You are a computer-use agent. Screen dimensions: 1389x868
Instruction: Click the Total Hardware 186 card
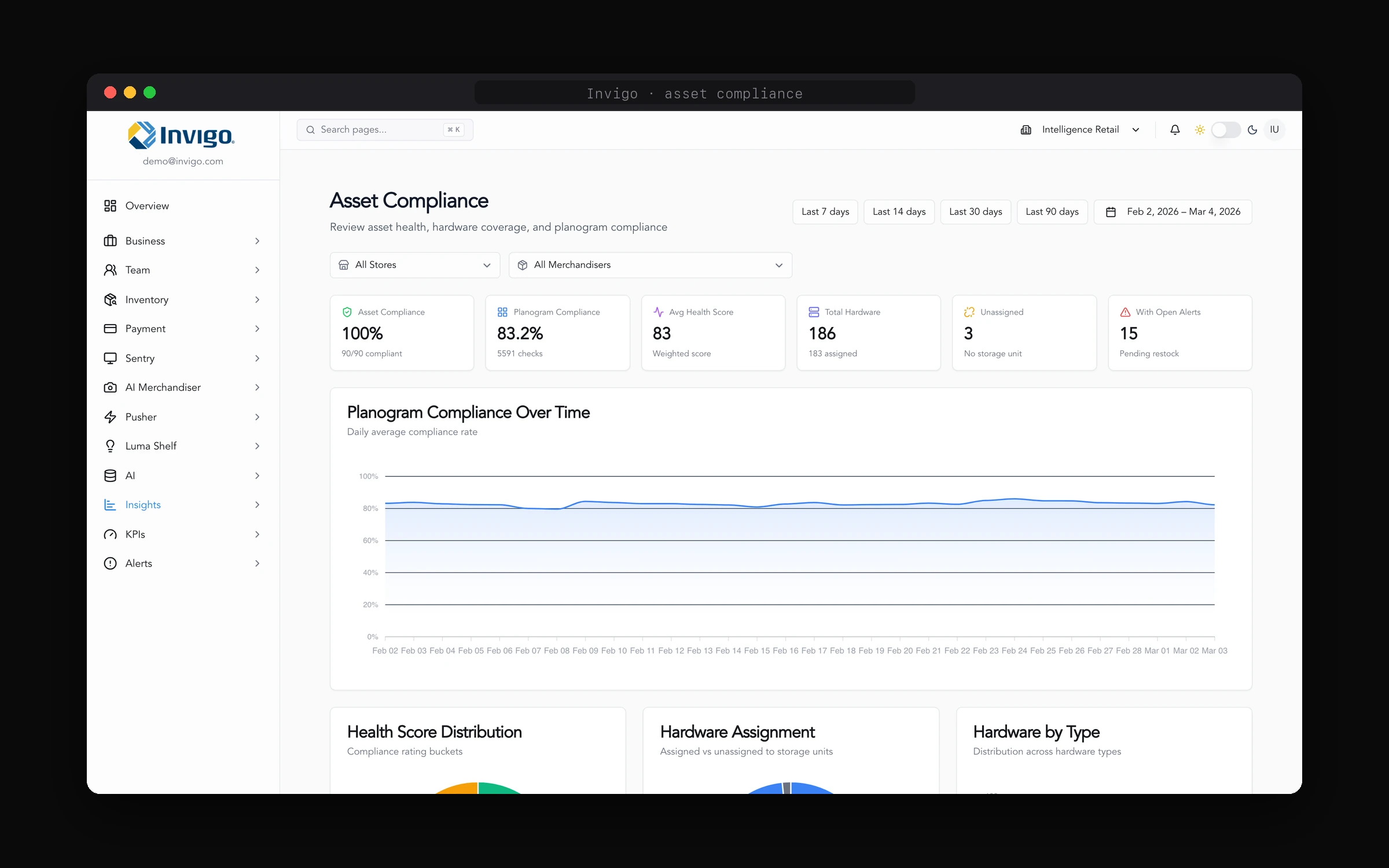[869, 333]
